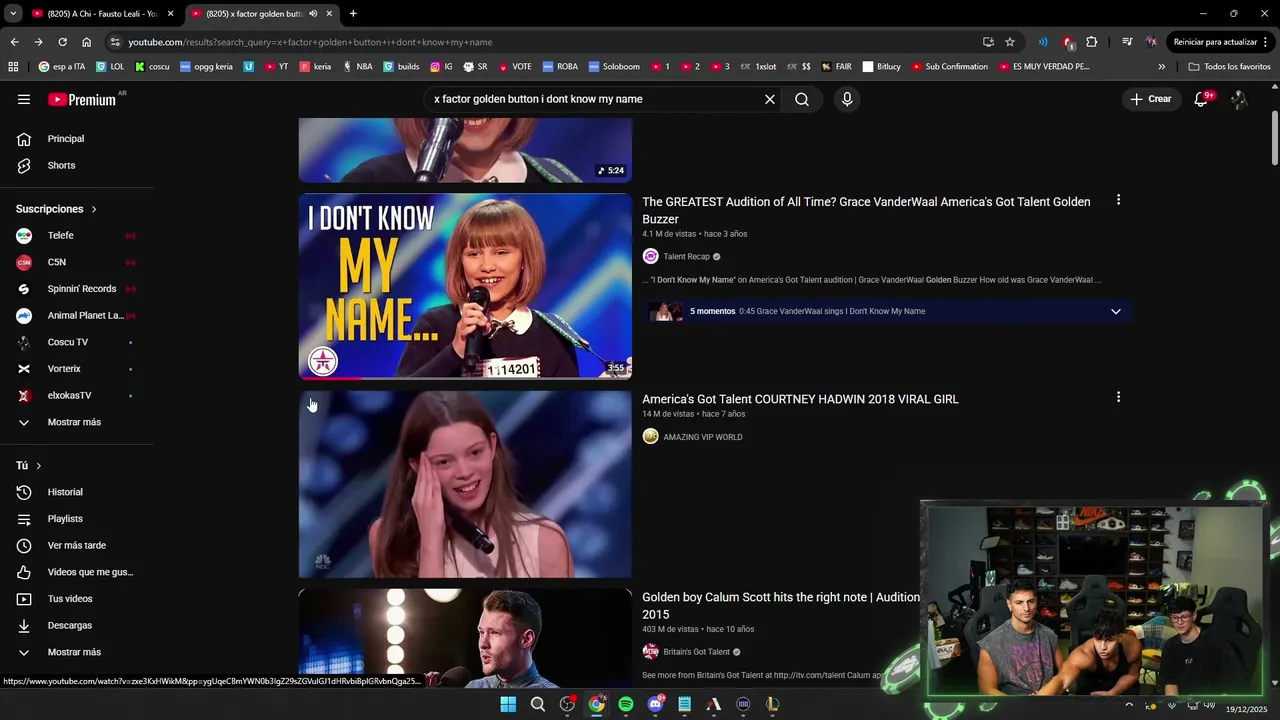Open the GREATEST Audition of All Time title

[866, 210]
